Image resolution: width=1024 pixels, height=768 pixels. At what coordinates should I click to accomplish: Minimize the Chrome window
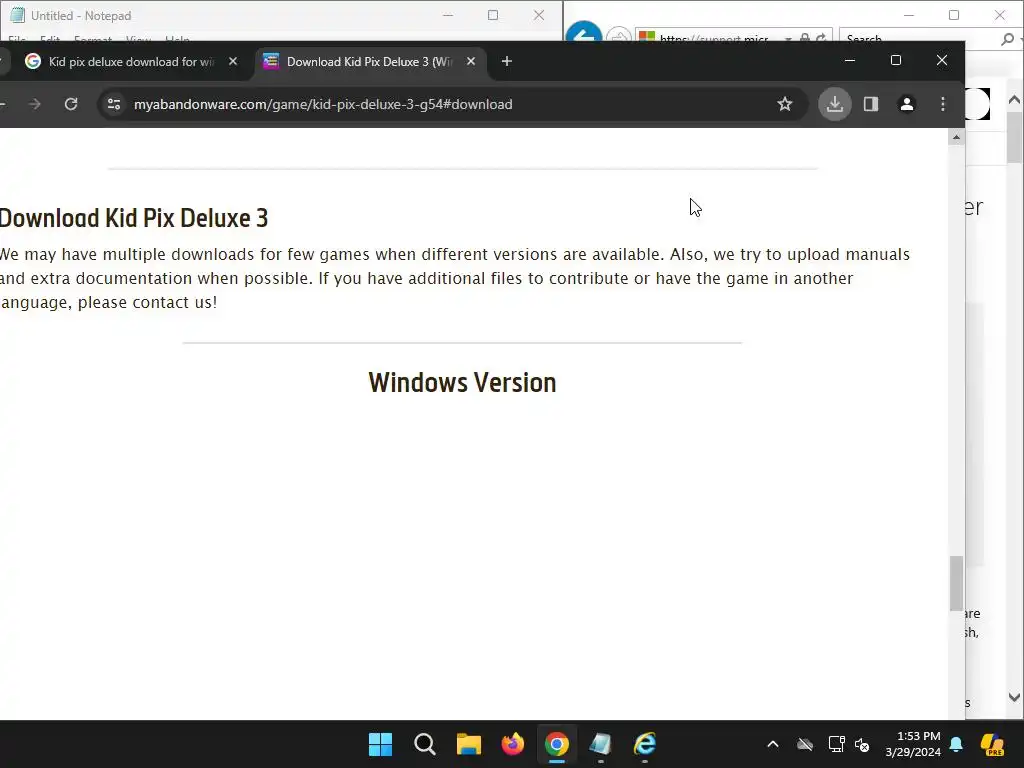click(x=850, y=60)
